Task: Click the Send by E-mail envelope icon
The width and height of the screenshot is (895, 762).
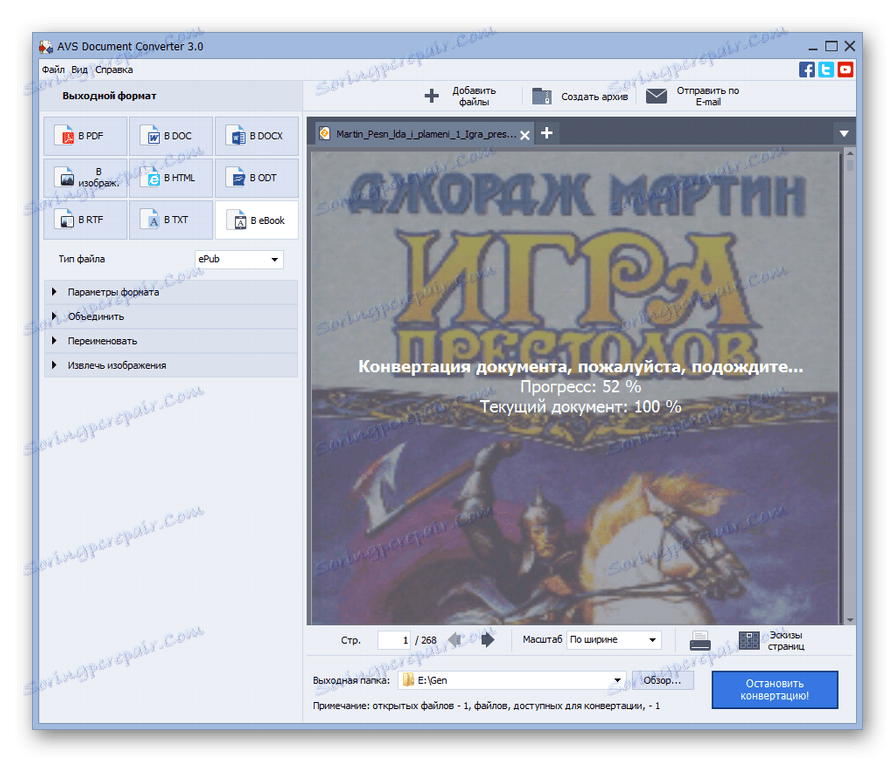Action: pyautogui.click(x=656, y=96)
